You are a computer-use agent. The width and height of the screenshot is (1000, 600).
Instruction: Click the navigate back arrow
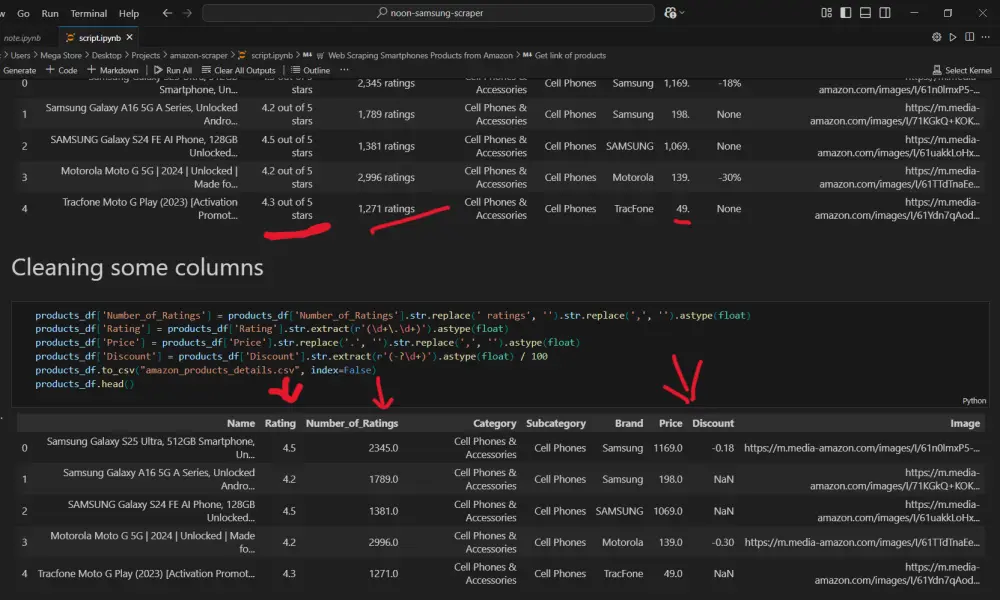pos(168,14)
